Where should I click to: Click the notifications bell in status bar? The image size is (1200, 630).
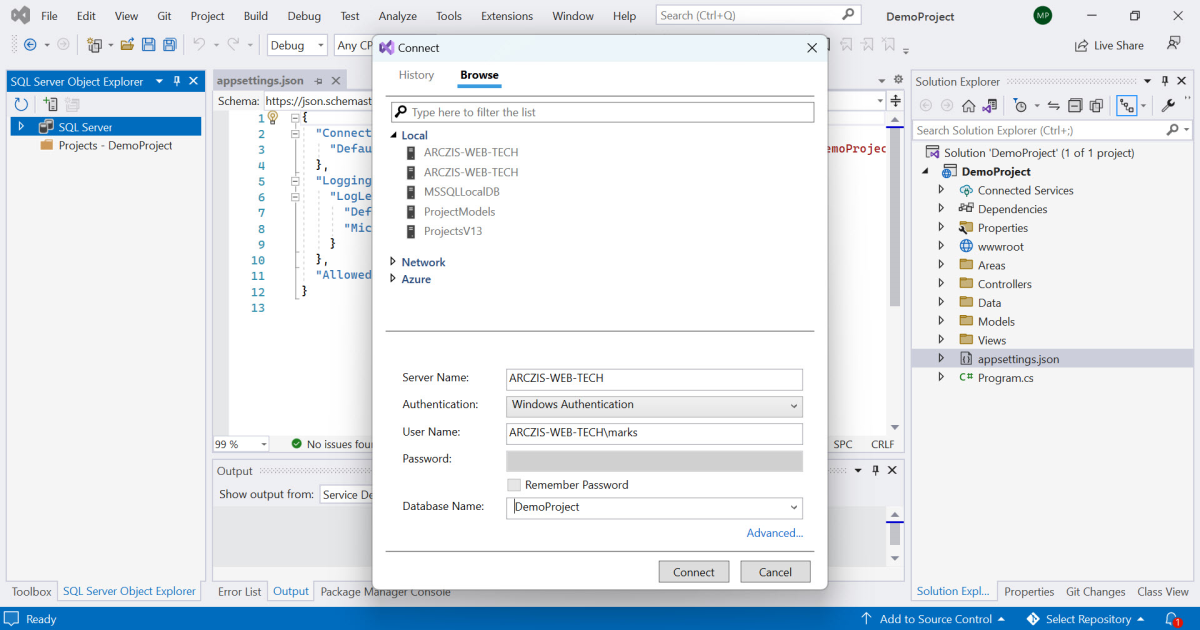coord(1172,619)
